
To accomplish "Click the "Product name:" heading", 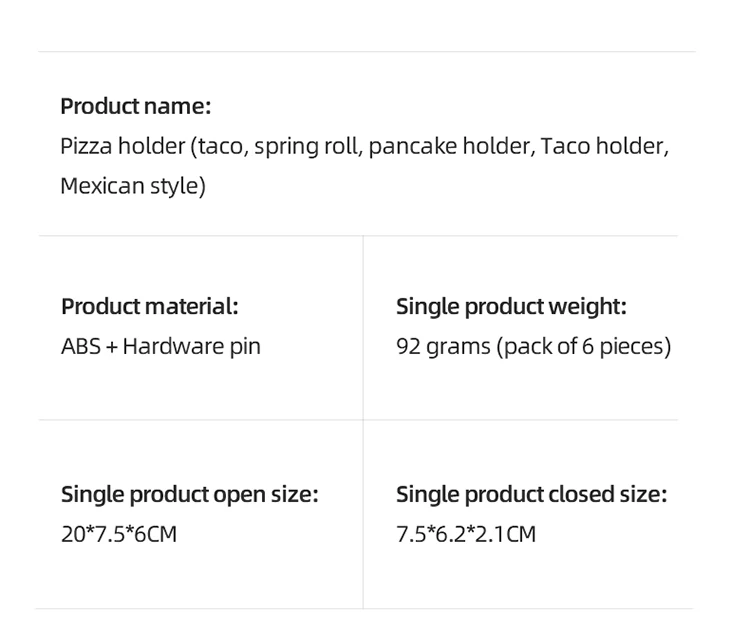I will coord(135,106).
